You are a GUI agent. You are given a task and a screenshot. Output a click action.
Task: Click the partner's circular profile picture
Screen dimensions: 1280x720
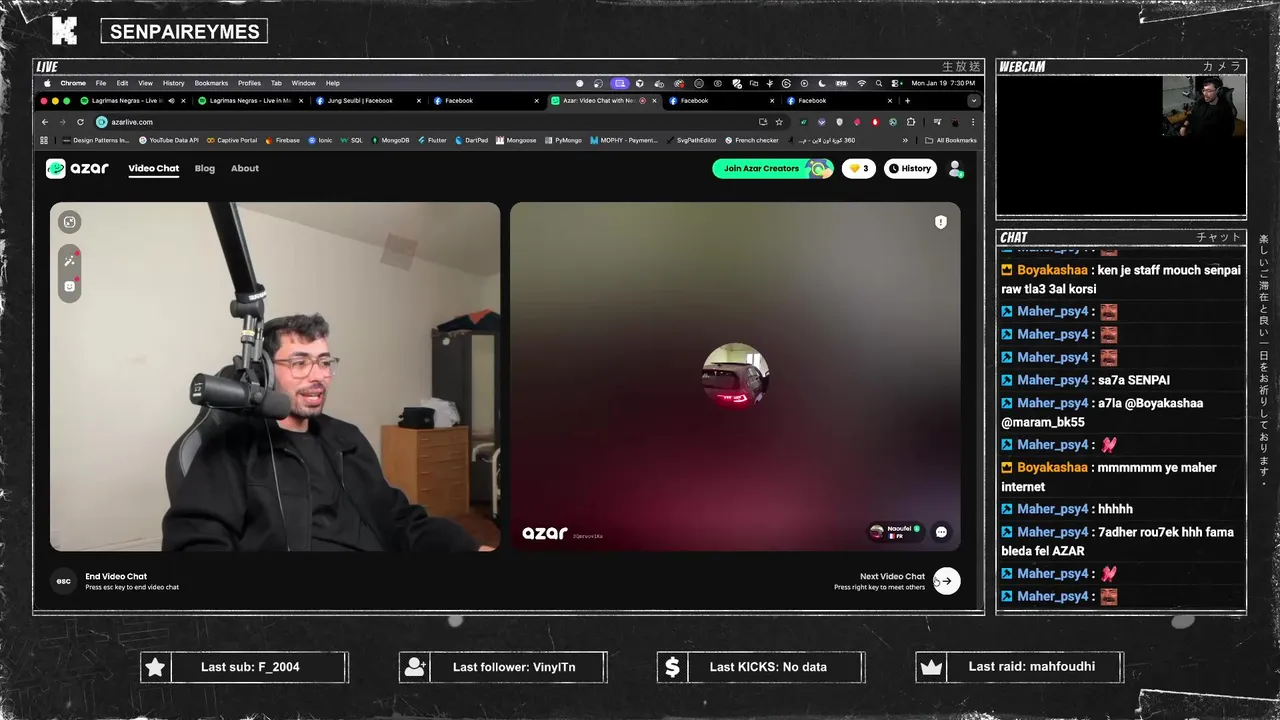[x=736, y=376]
